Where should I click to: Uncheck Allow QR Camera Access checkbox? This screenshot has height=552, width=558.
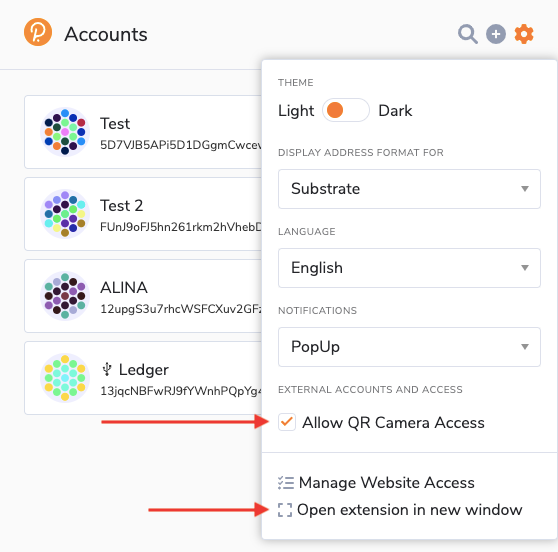287,422
